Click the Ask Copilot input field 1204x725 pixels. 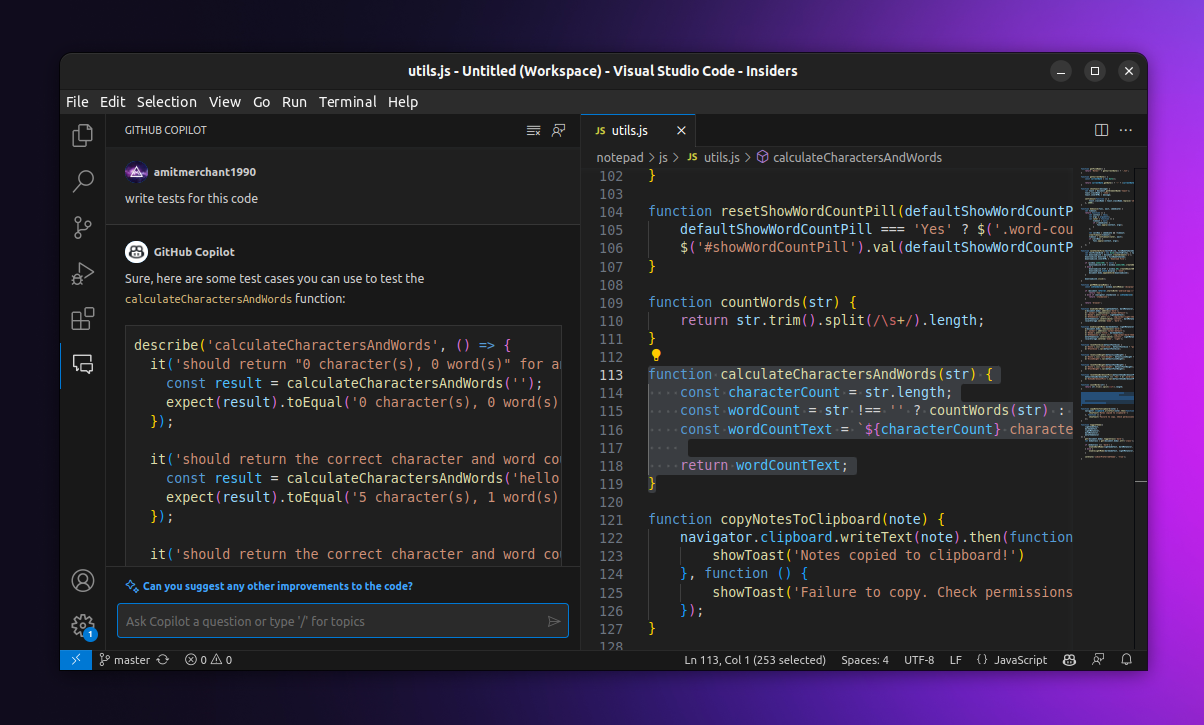point(330,621)
